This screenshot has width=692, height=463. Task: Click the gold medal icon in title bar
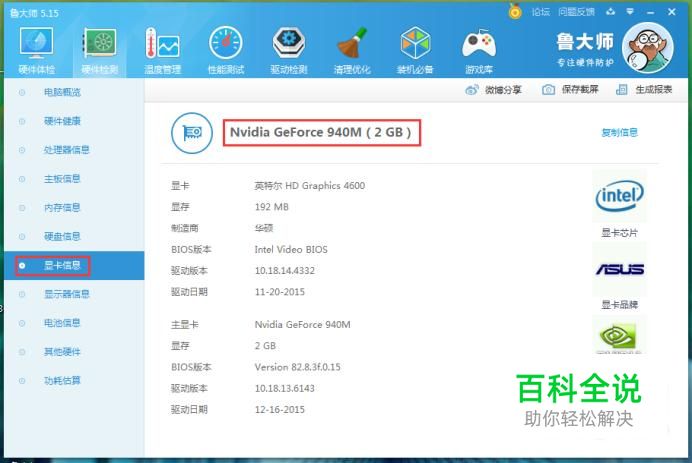pyautogui.click(x=515, y=11)
